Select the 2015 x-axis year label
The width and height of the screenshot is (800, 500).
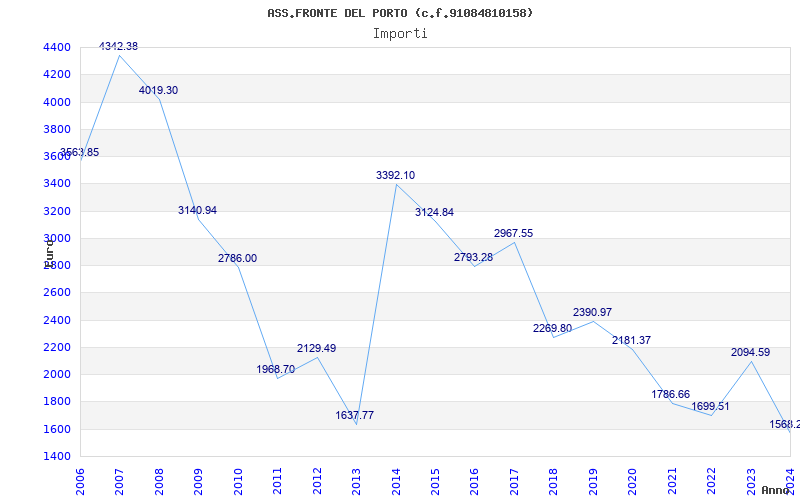point(435,482)
